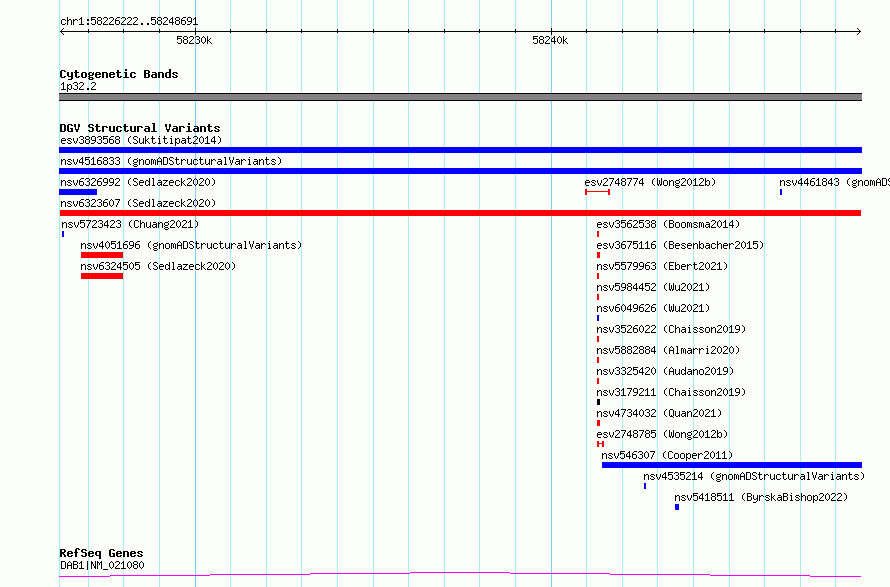This screenshot has height=587, width=890.
Task: Select the blue esv3893568 variant bar
Action: pyautogui.click(x=460, y=150)
